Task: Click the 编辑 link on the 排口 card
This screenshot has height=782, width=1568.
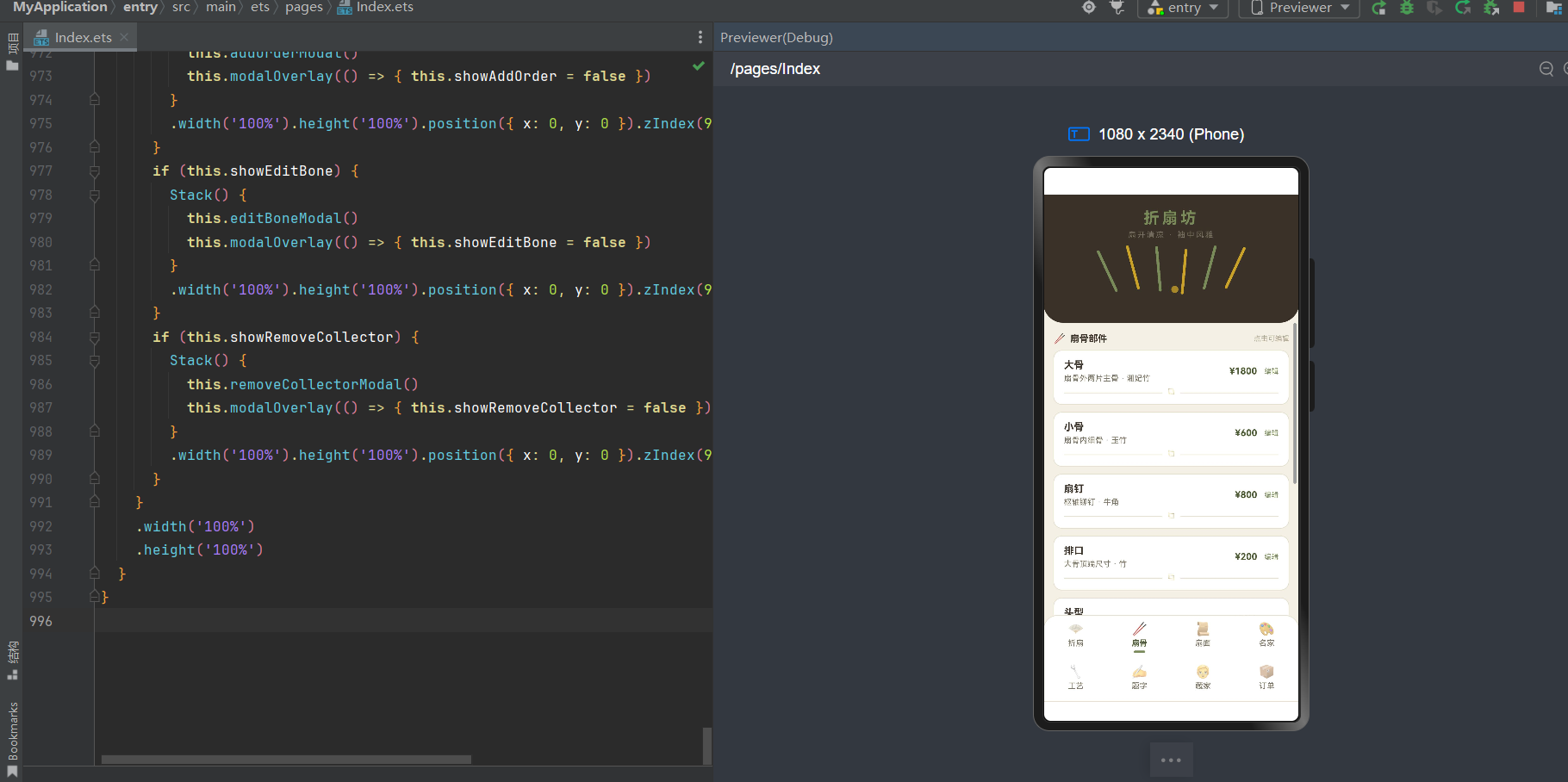Action: [1272, 557]
